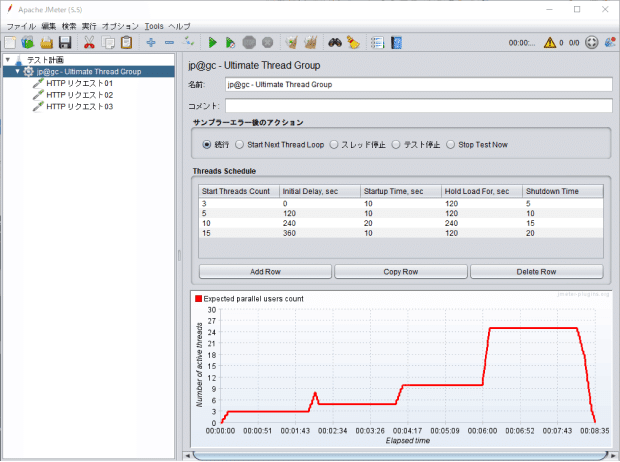
Task: Cut the selected element
Action: click(89, 42)
